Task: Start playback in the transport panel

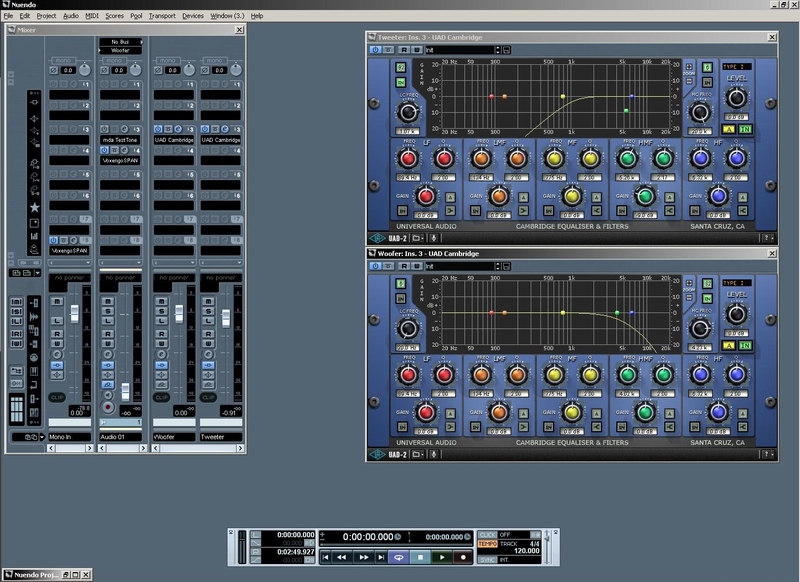Action: click(x=442, y=558)
